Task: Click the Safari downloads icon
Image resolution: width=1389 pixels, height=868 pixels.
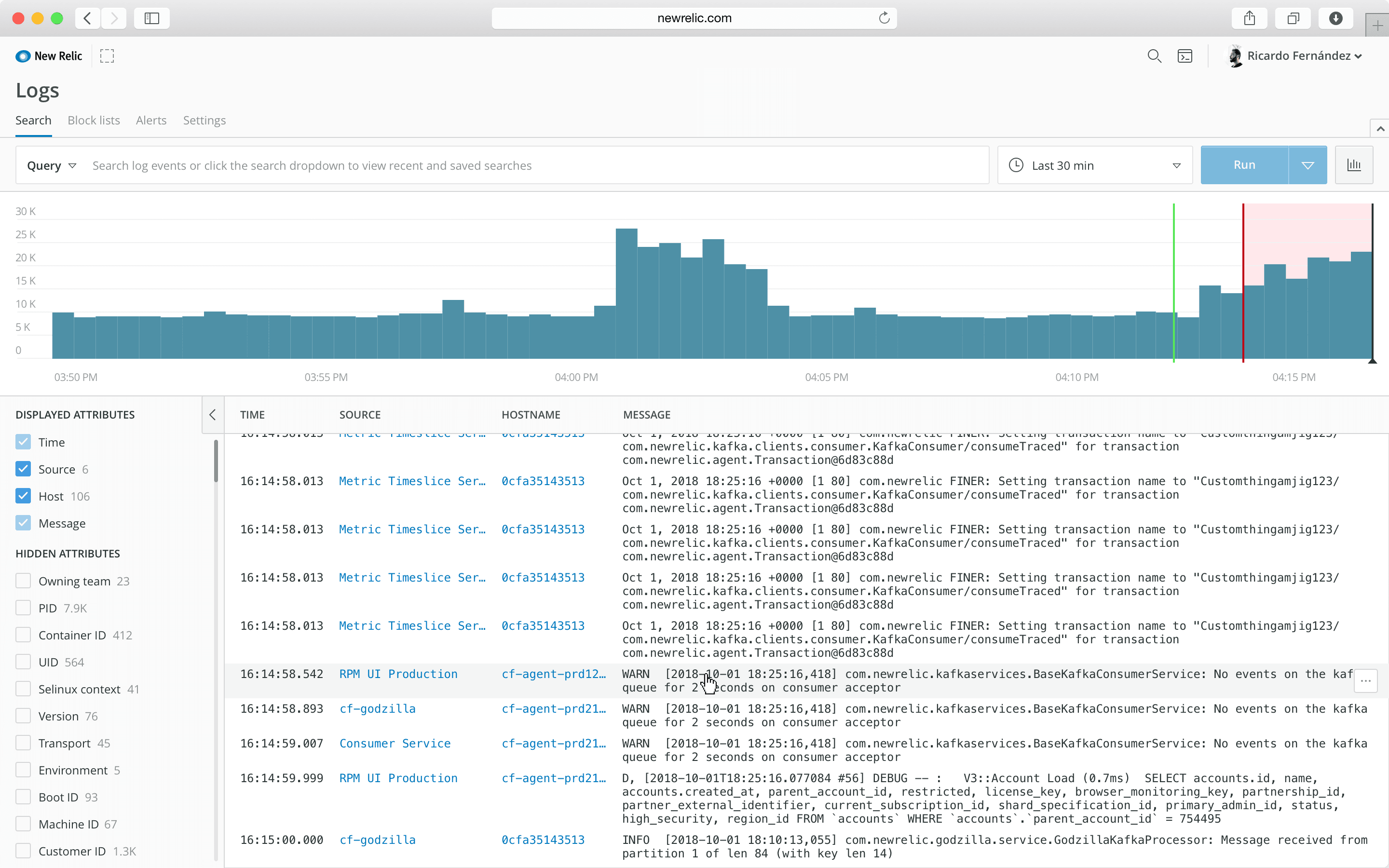Action: tap(1335, 18)
